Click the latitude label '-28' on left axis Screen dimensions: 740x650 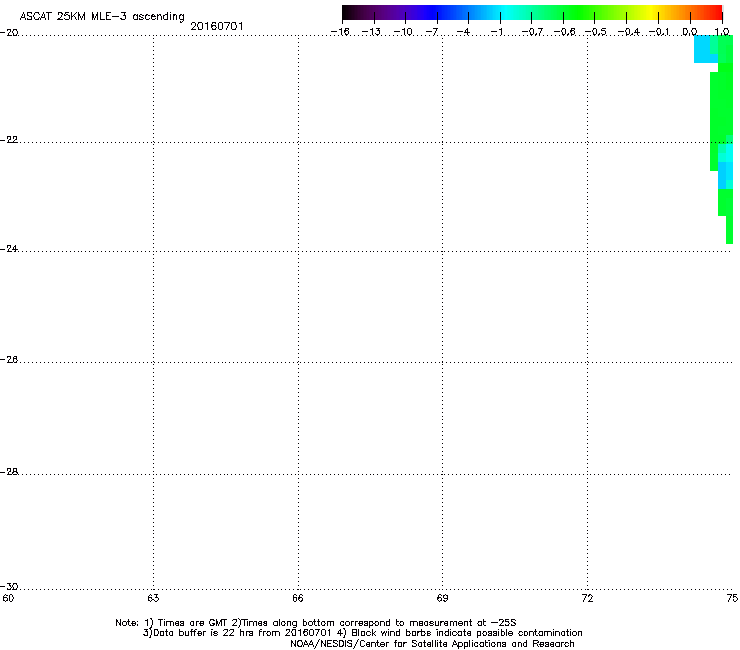pyautogui.click(x=9, y=472)
